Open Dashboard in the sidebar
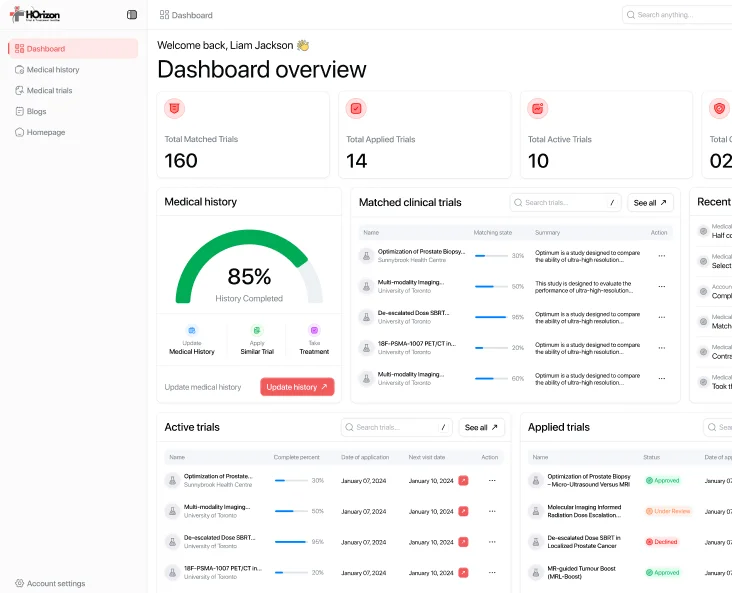 [x=73, y=49]
